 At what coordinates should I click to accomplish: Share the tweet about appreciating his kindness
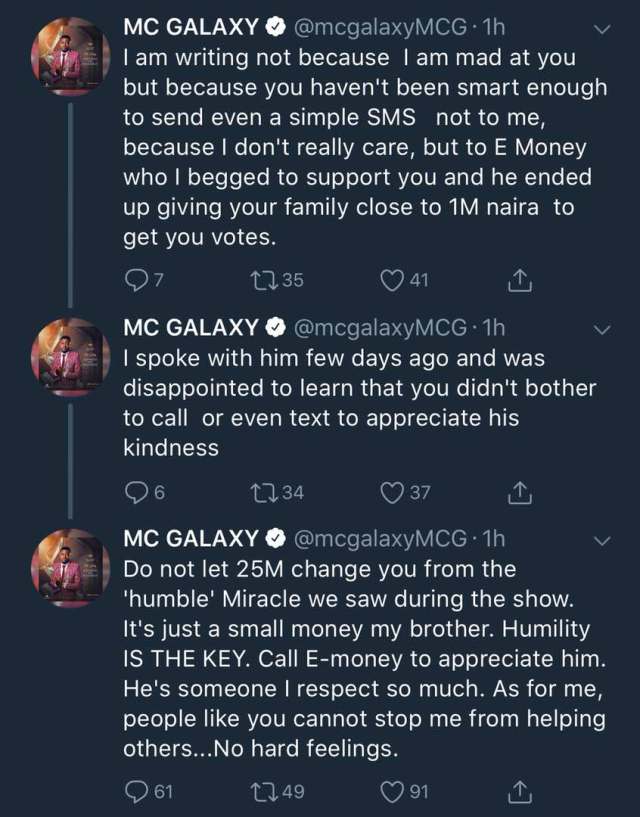coord(519,491)
